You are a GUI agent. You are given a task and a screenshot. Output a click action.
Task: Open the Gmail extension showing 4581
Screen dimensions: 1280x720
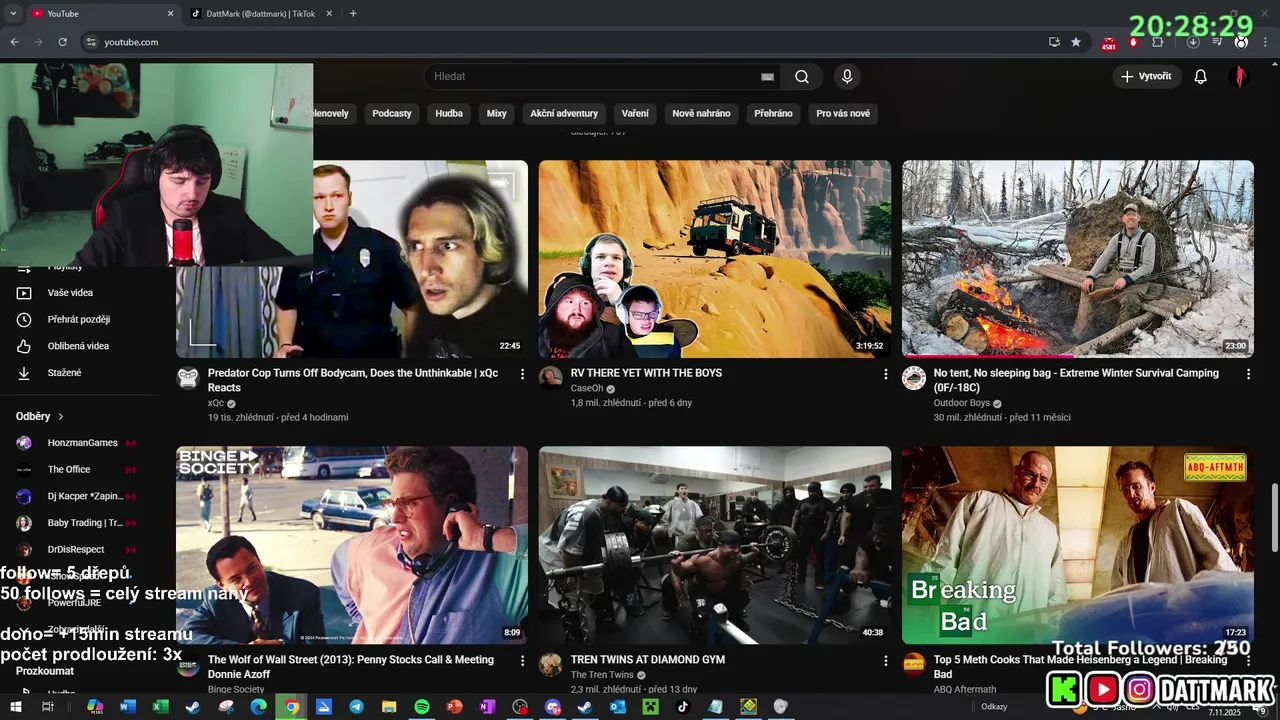point(1109,43)
